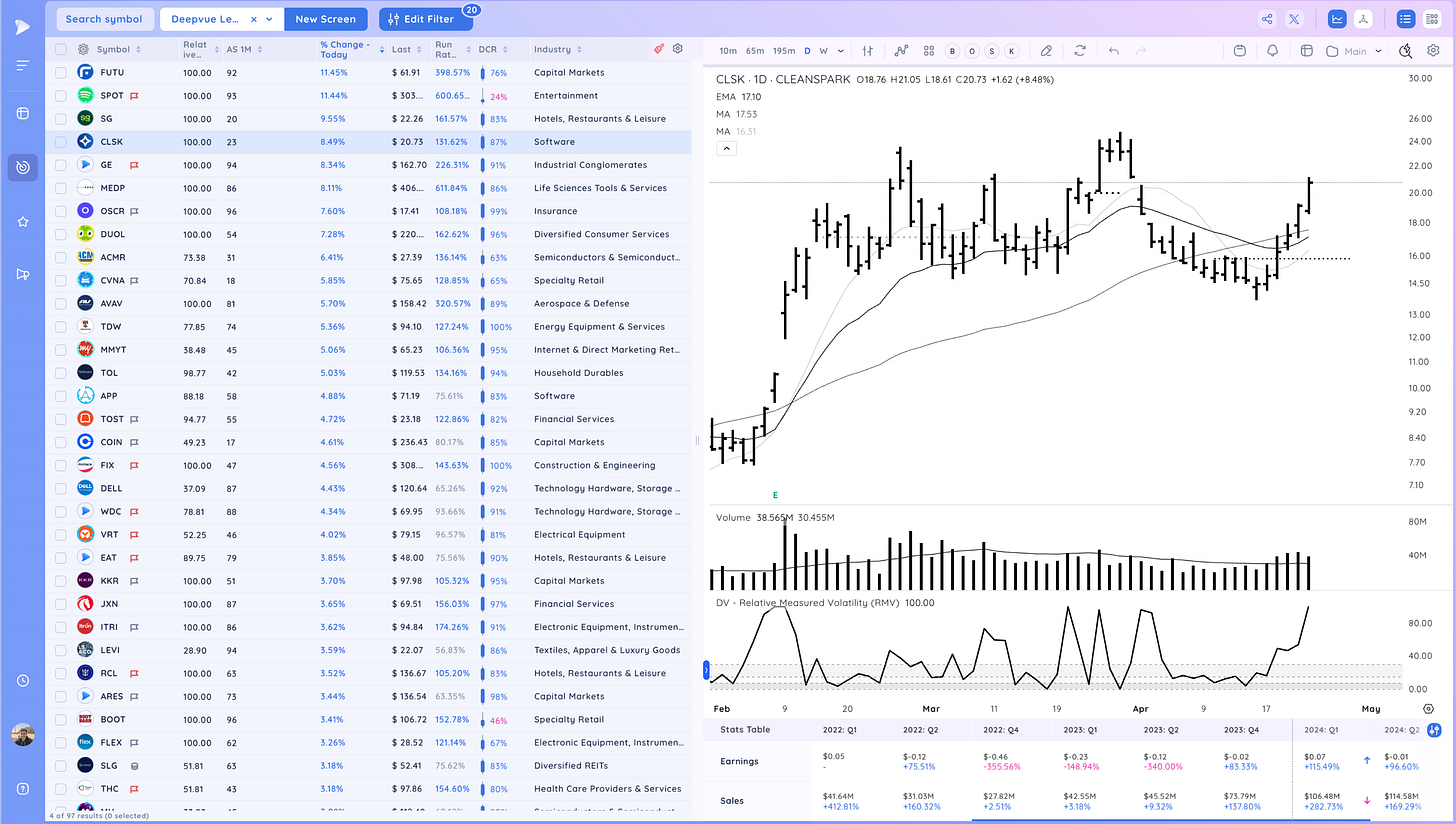This screenshot has height=824, width=1456.
Task: Open the Symbol column gear icon
Action: 84,49
